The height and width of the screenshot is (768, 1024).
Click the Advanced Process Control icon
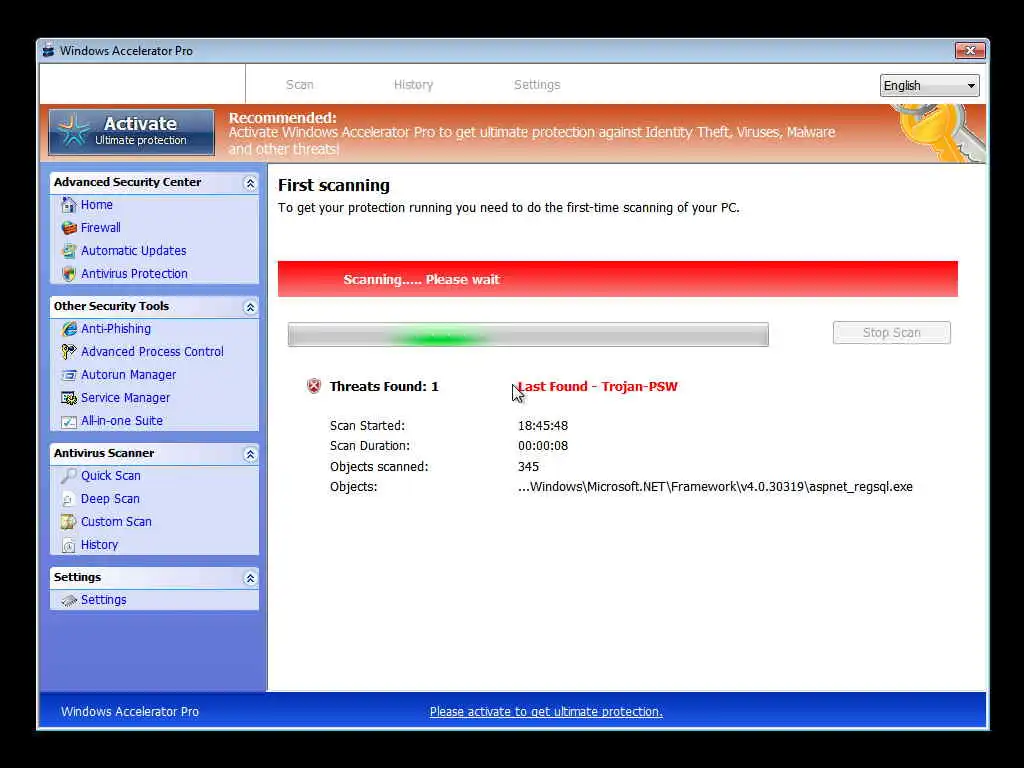69,352
